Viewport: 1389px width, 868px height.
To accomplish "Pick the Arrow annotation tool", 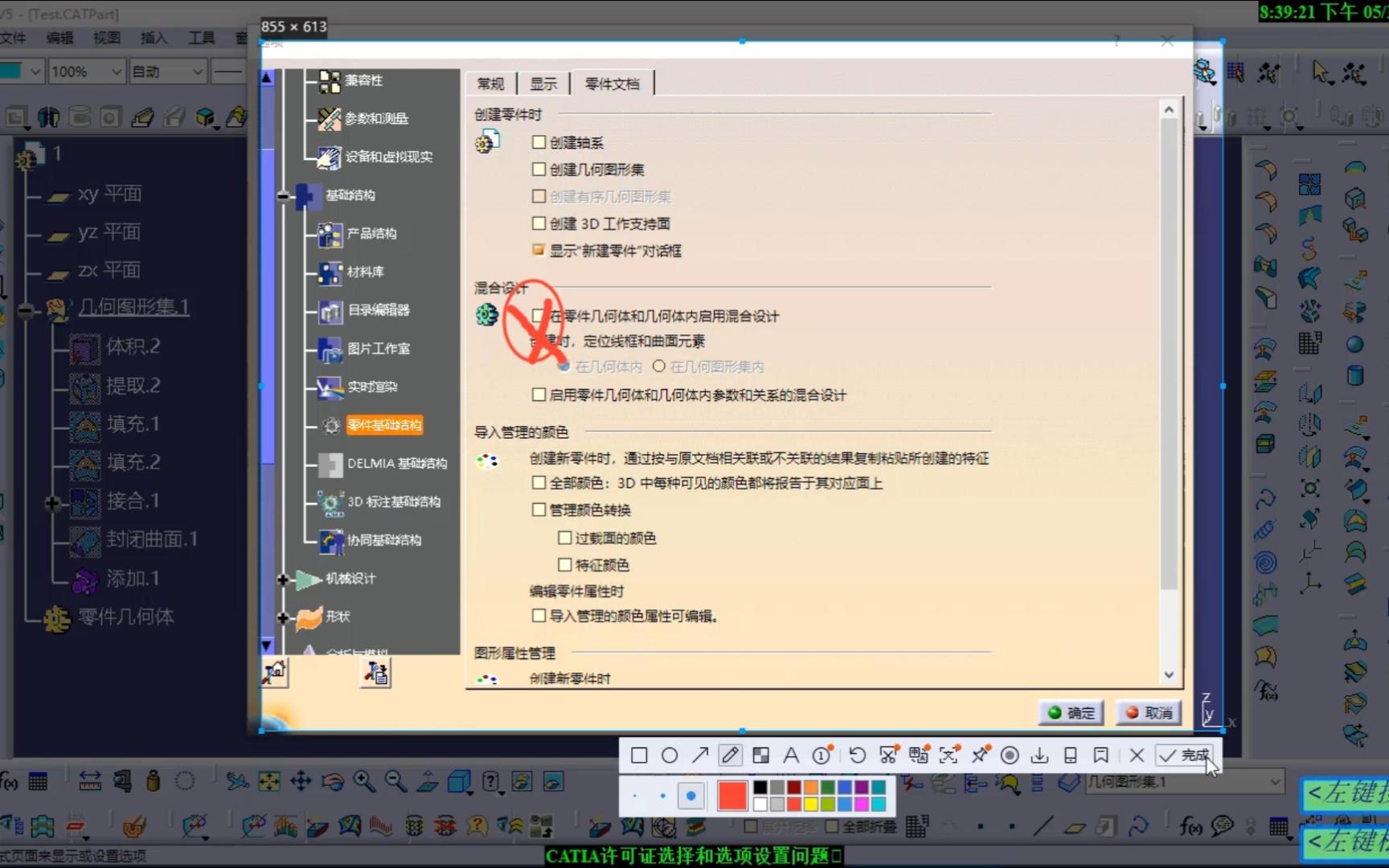I will (700, 755).
